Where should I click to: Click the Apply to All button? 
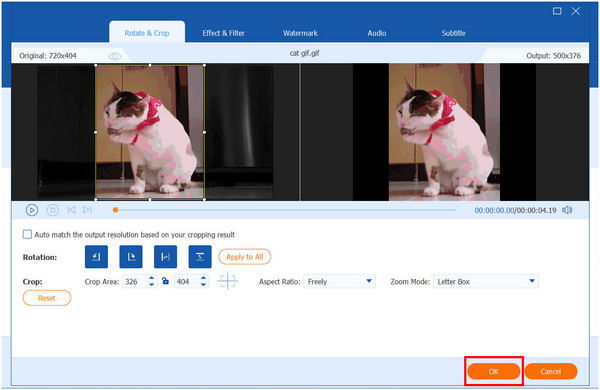245,257
